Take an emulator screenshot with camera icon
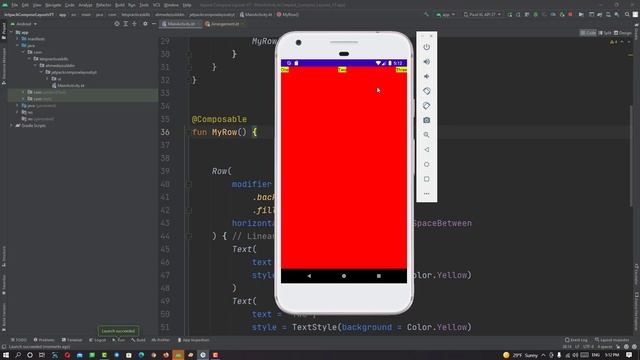Screen dimensions: 640x360 427,120
